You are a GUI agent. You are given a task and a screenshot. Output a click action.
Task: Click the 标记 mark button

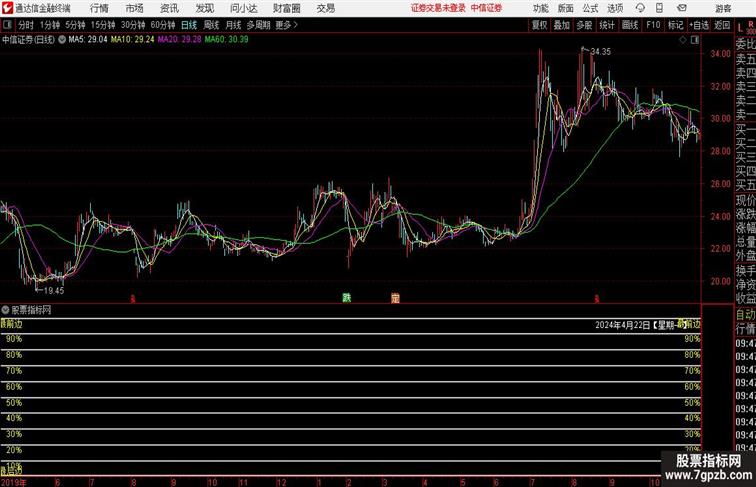(675, 25)
